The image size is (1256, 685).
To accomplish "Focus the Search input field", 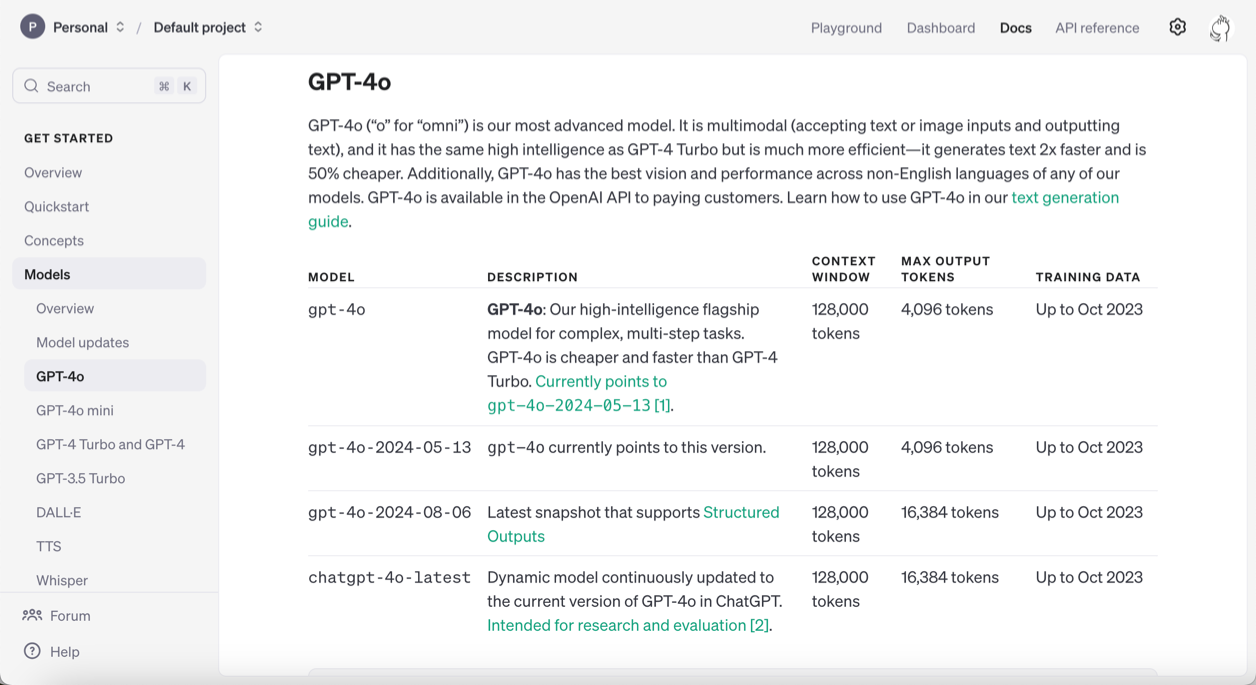I will pyautogui.click(x=109, y=86).
